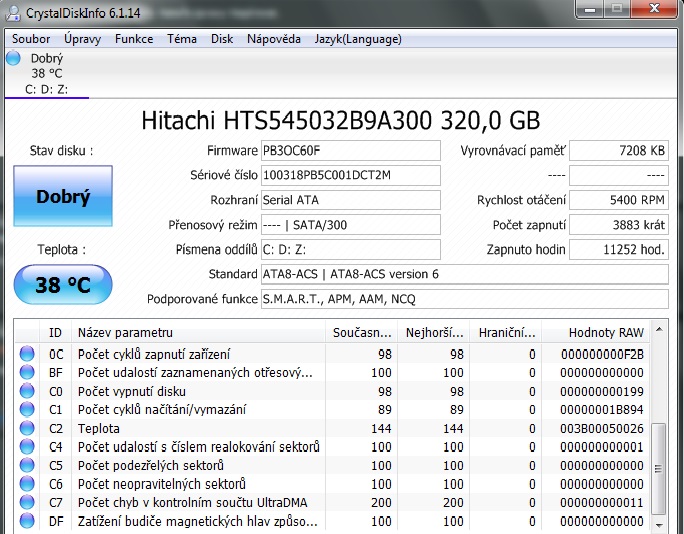Viewport: 684px width, 534px height.
Task: Click status orb beside attribute 0C
Action: (x=27, y=354)
